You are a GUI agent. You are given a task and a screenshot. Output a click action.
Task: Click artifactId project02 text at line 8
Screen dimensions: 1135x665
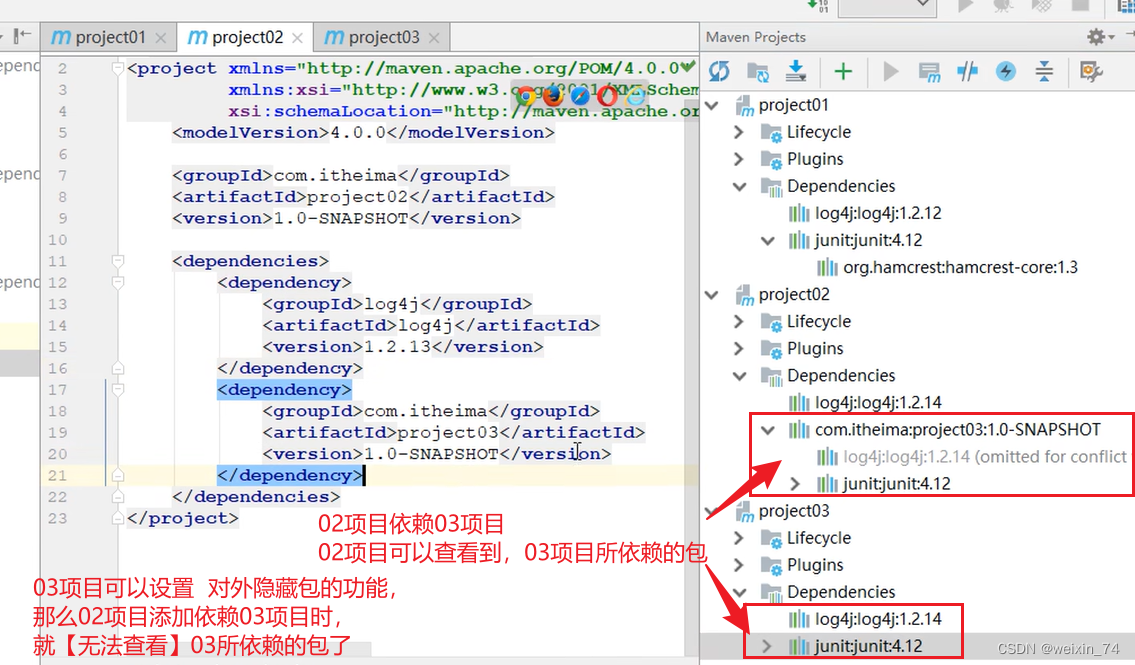point(358,197)
